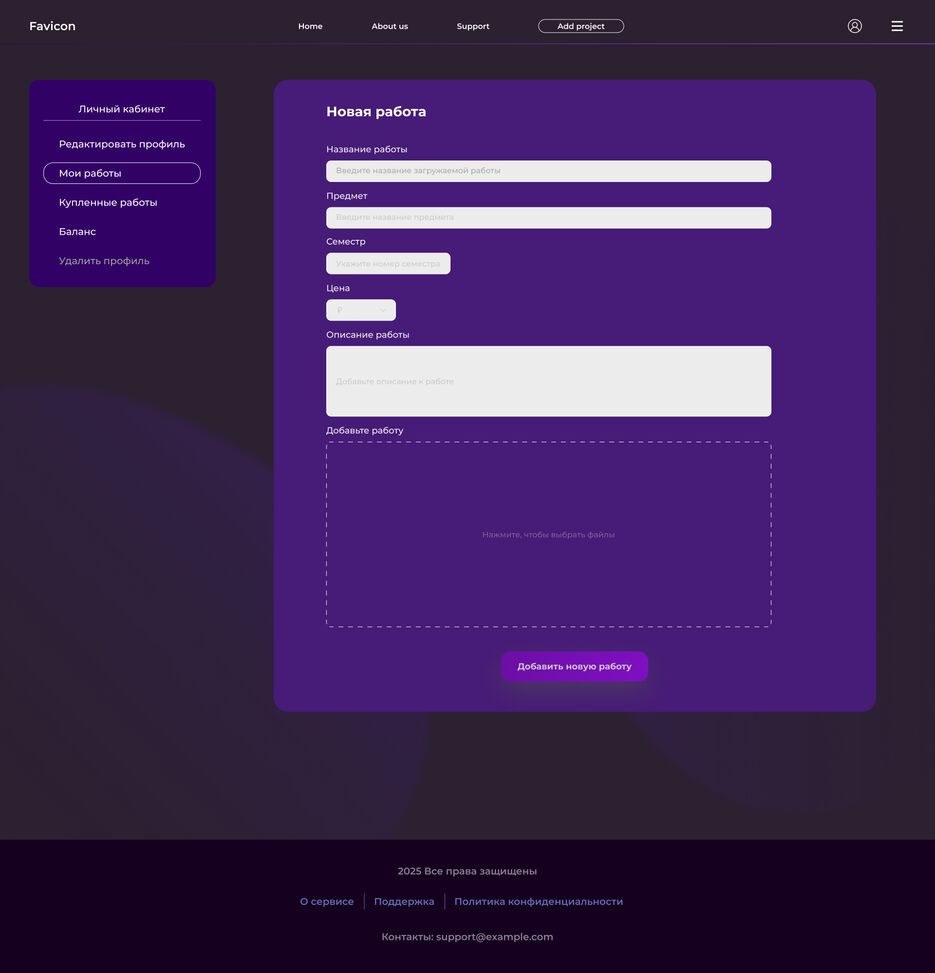Open Купленные работы section
Viewport: 935px width, 973px height.
pos(108,202)
